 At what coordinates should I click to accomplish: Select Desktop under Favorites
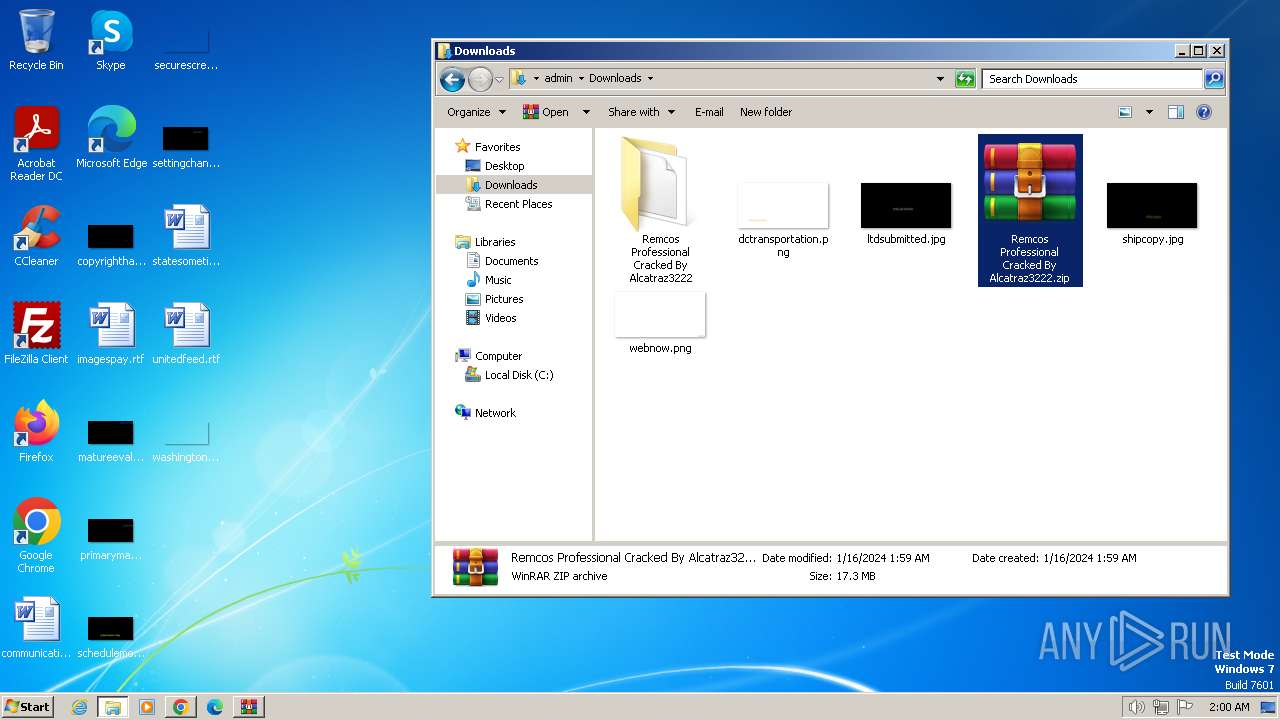504,166
